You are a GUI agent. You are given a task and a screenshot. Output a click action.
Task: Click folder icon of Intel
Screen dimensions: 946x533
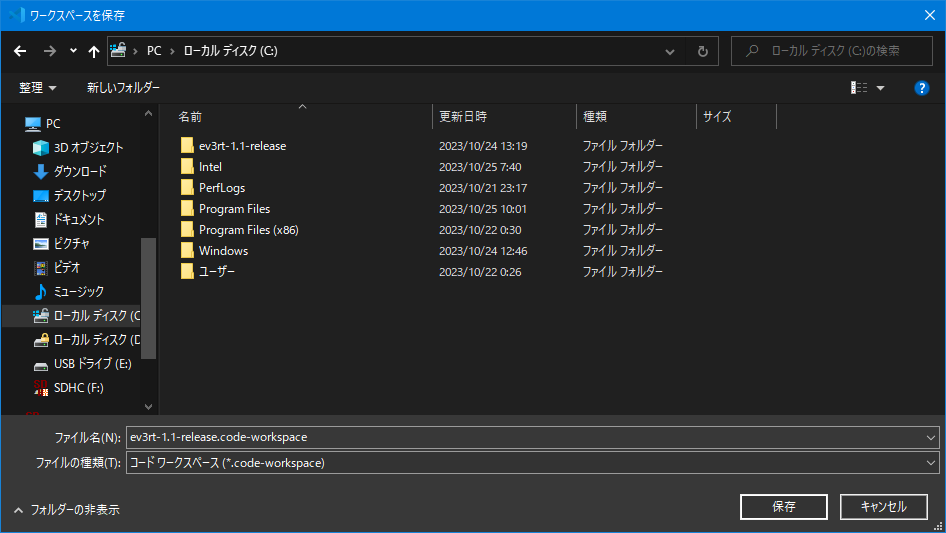tap(187, 167)
